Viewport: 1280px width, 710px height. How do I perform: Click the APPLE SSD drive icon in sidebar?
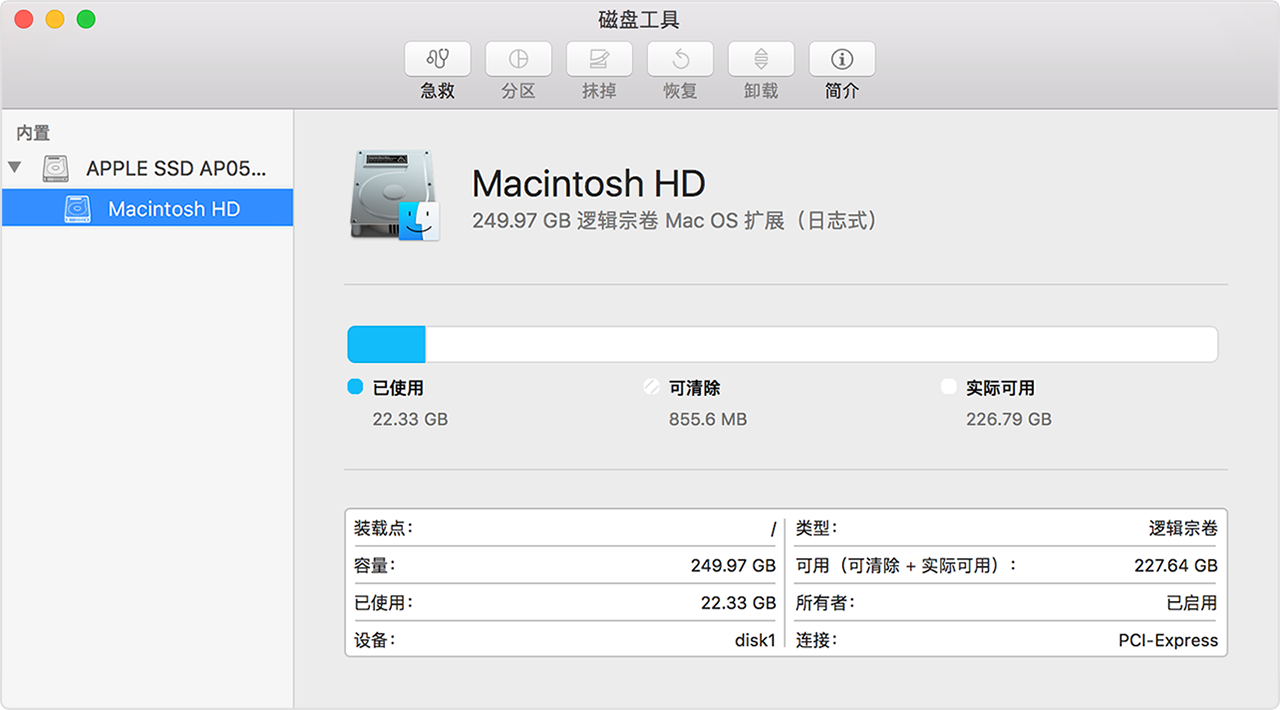coord(56,169)
